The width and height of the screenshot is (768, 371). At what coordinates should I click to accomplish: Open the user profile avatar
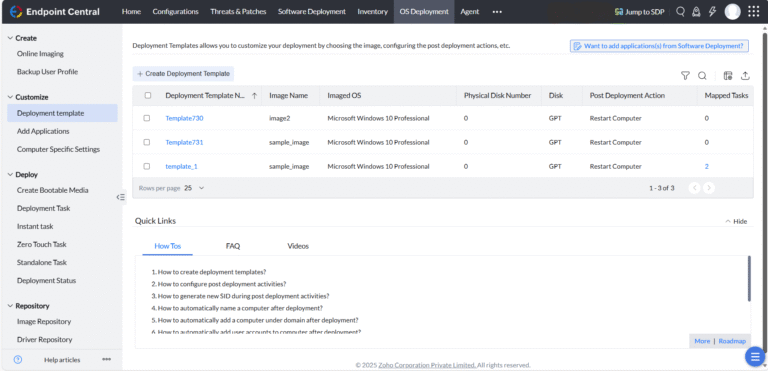point(732,12)
